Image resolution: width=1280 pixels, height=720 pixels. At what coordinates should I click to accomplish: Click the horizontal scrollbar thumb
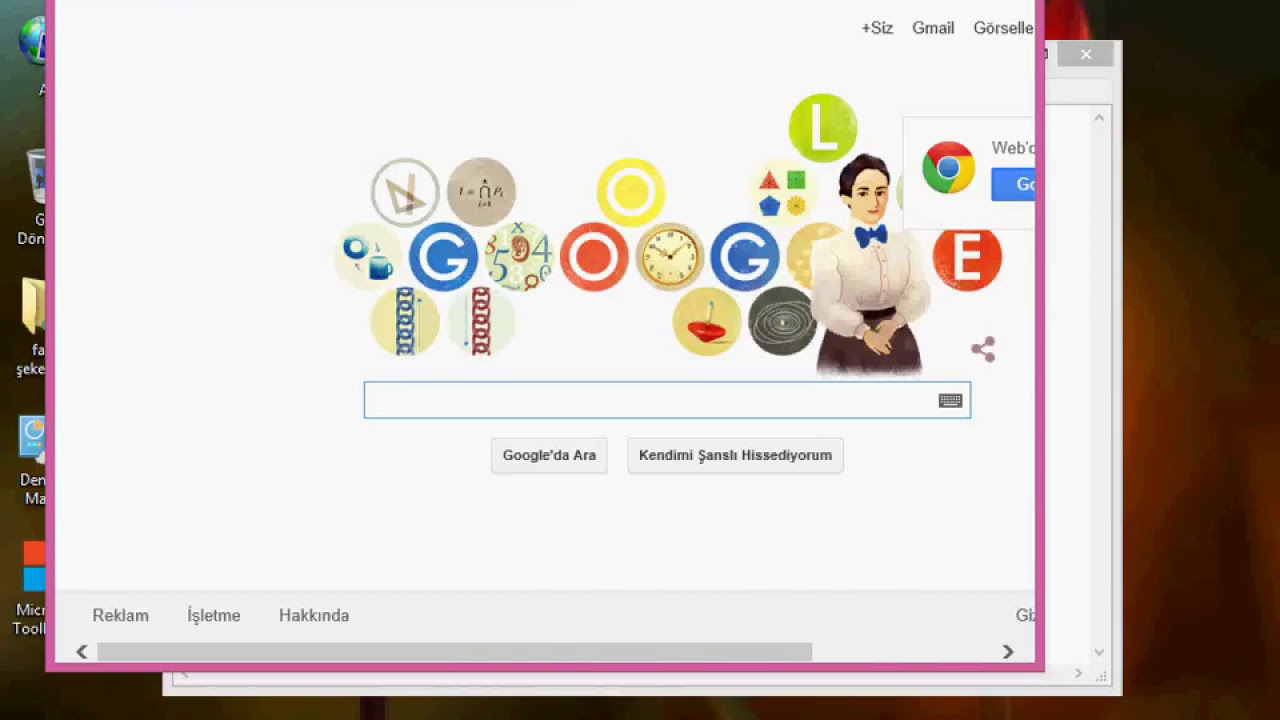[454, 652]
